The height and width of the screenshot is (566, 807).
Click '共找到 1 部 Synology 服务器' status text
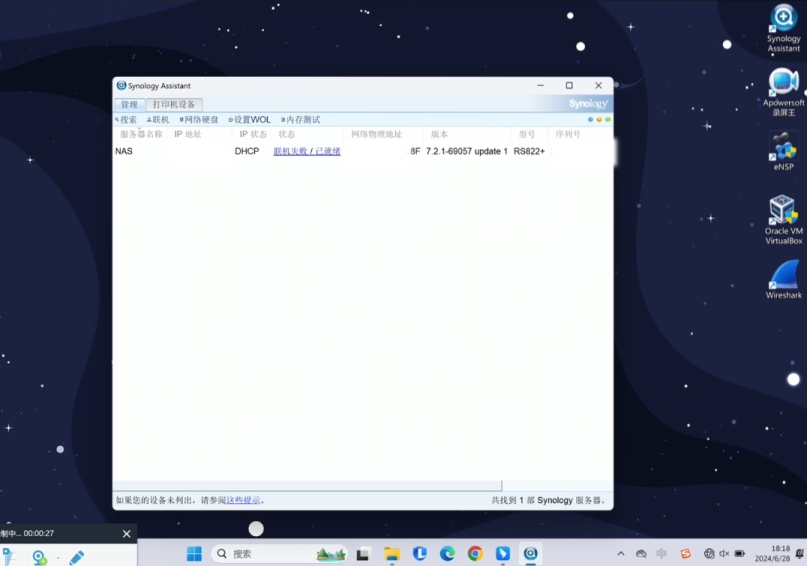(x=548, y=500)
